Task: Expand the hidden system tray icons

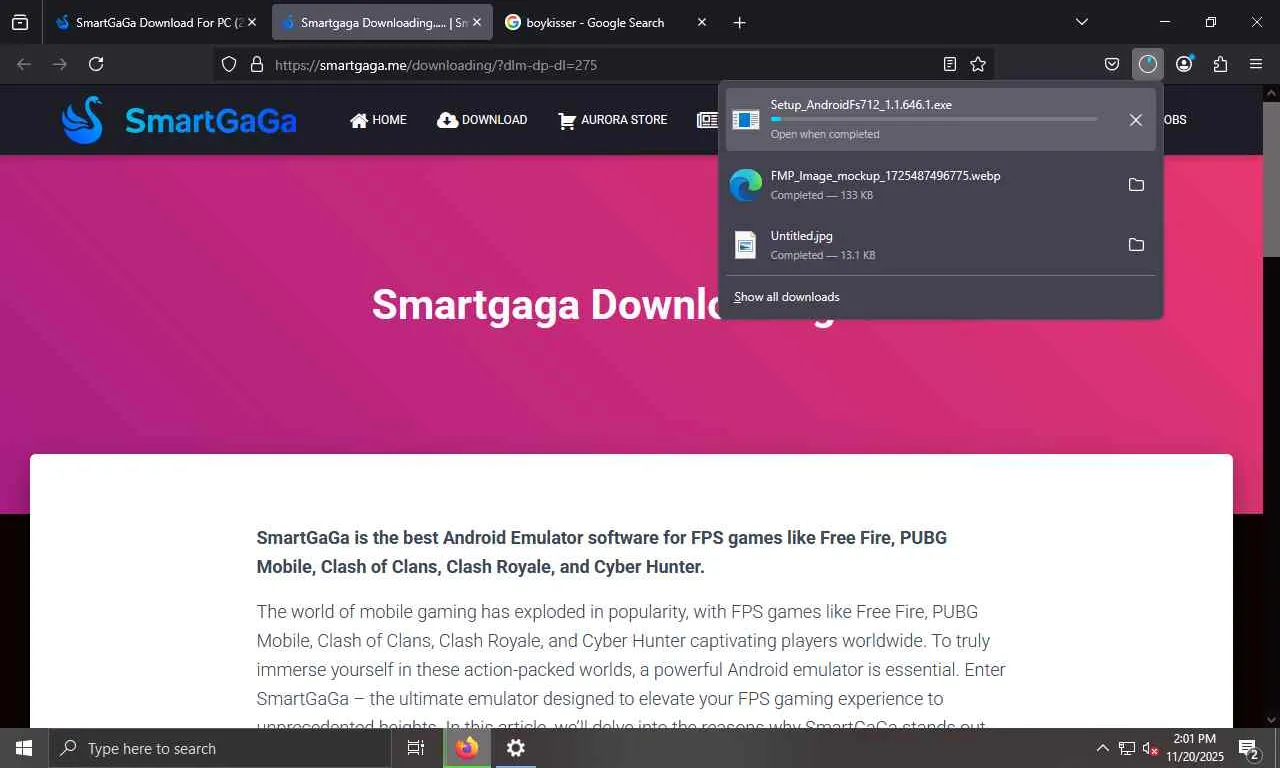Action: pos(1103,748)
